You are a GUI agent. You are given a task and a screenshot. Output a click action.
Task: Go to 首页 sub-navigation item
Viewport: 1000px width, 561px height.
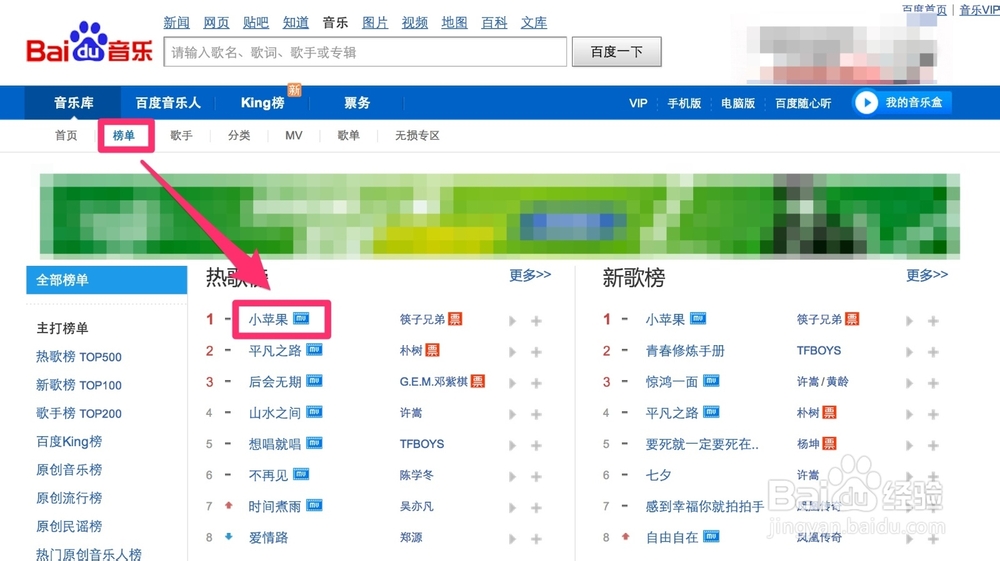[66, 135]
